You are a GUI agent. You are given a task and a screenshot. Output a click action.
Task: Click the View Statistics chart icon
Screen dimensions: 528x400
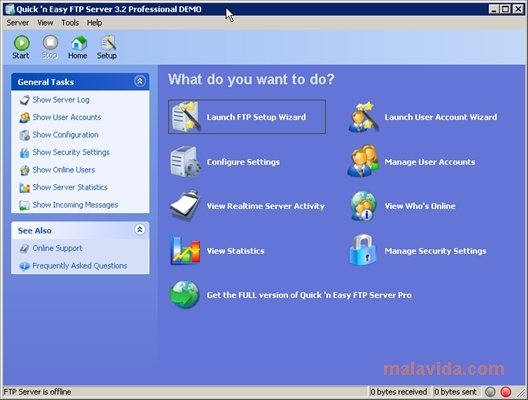click(185, 250)
